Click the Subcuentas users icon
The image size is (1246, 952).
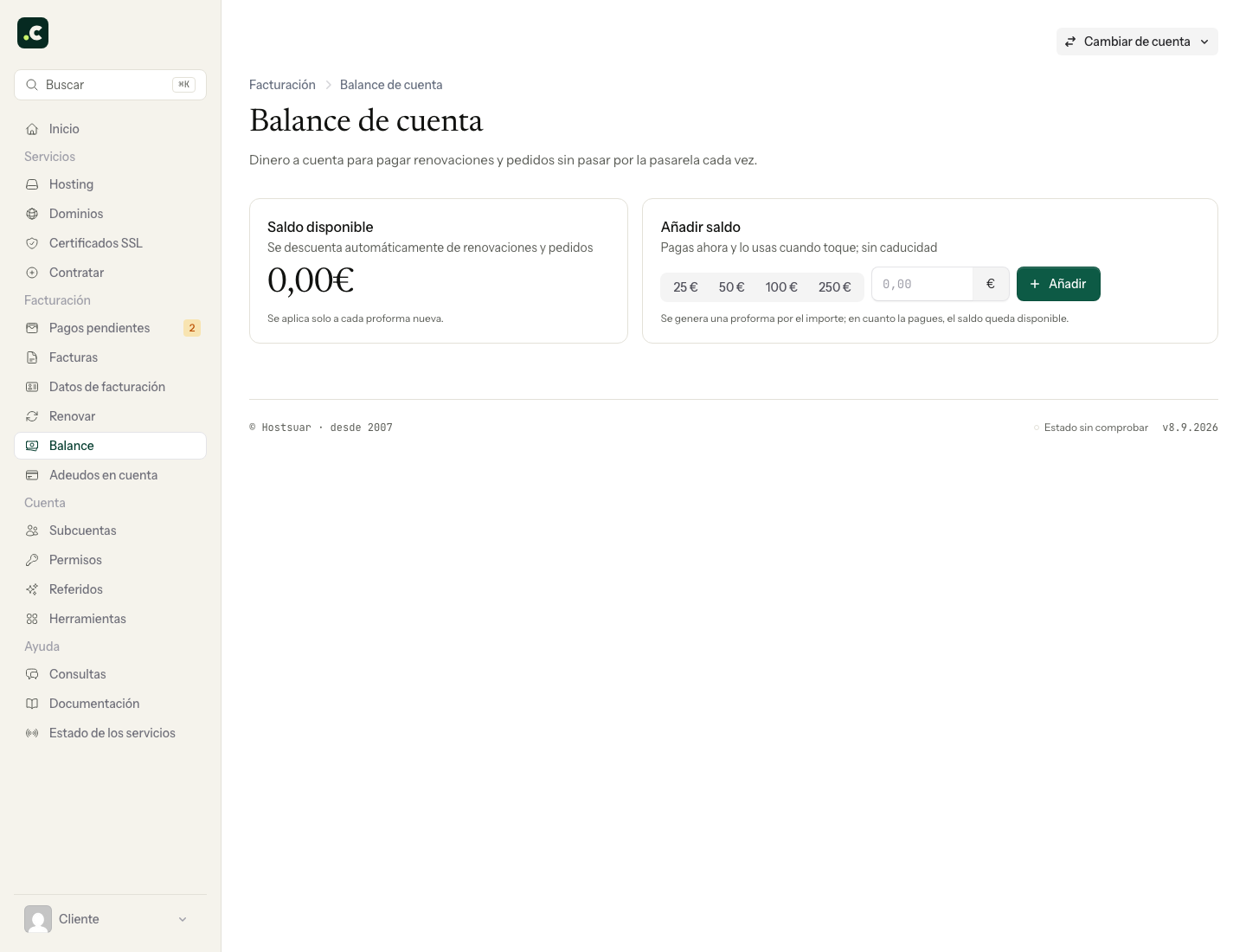tap(32, 531)
